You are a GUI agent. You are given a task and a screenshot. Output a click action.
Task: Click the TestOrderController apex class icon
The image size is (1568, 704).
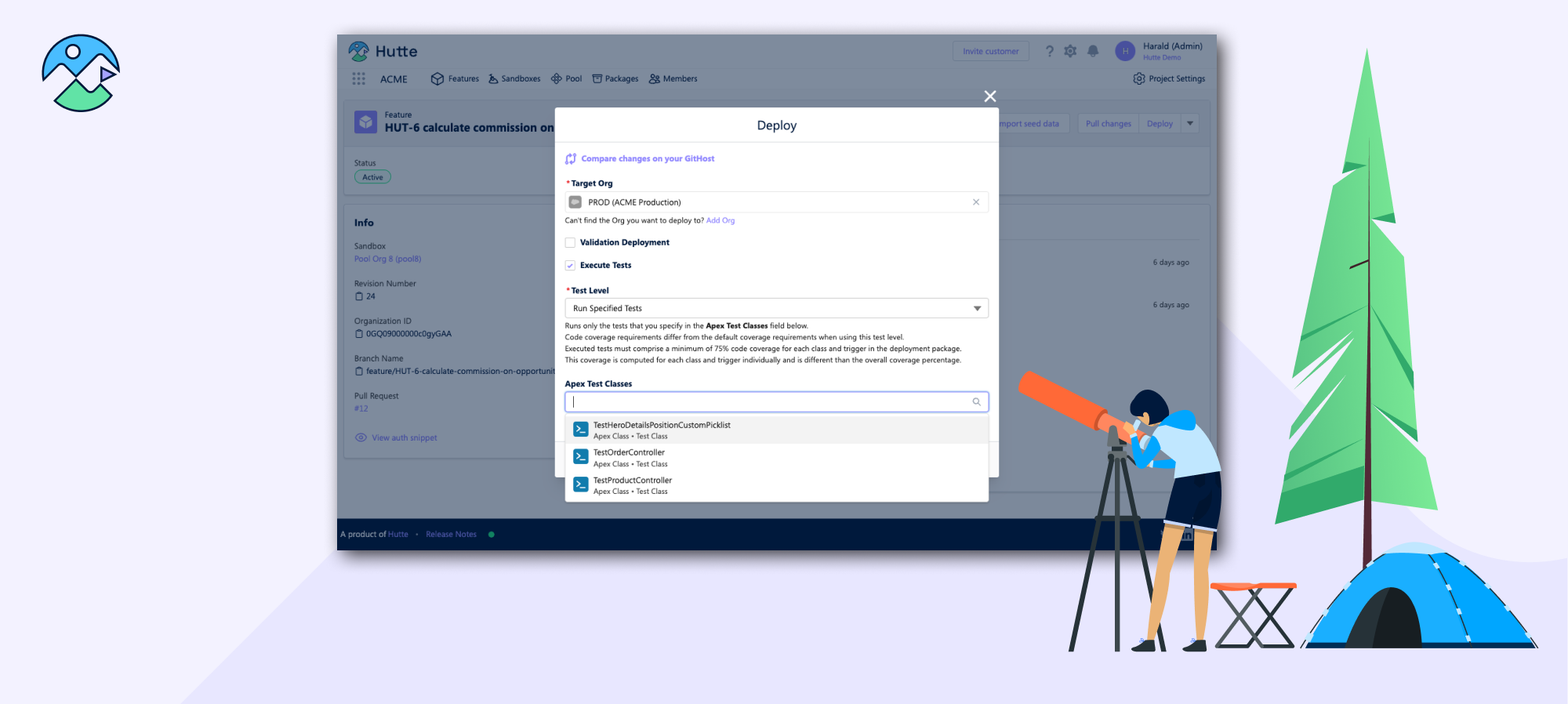point(581,457)
